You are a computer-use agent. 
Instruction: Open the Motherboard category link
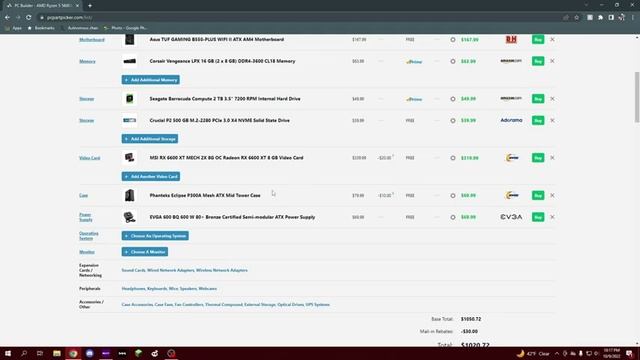tap(92, 40)
